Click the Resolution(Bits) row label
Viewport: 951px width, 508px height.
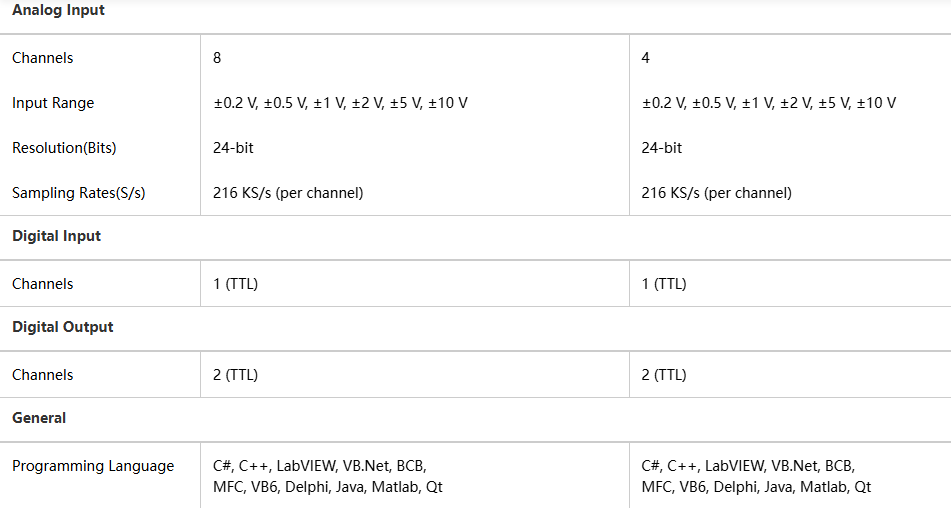coord(64,148)
